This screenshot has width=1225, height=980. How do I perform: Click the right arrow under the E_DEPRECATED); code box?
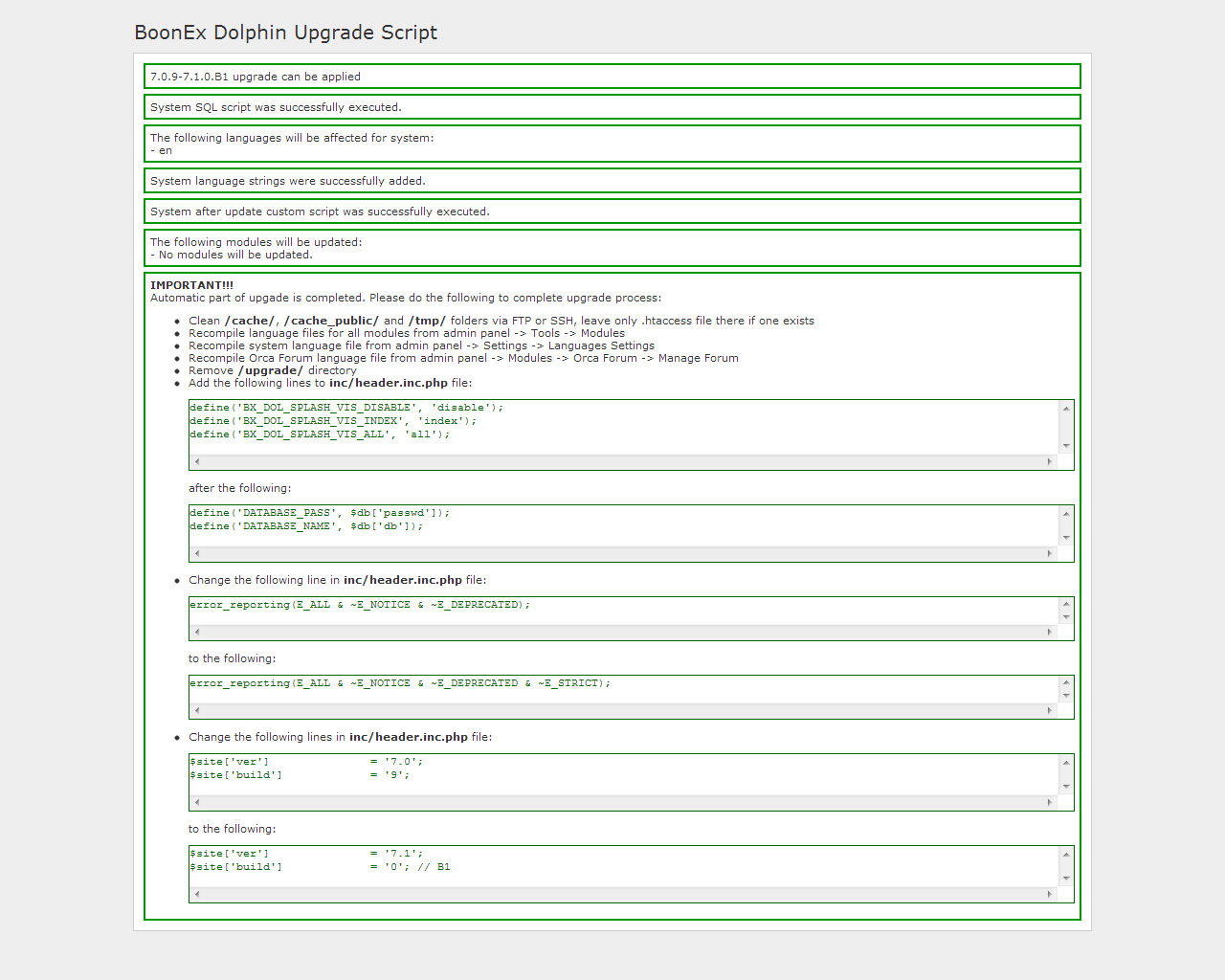[x=1050, y=632]
